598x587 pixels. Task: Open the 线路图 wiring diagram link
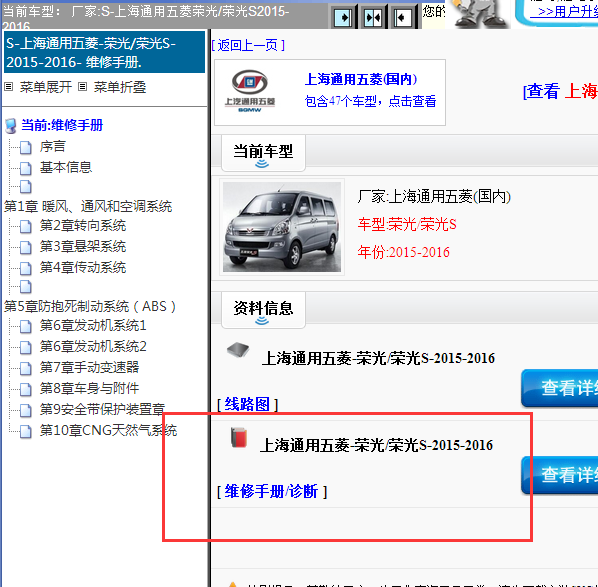pyautogui.click(x=247, y=404)
